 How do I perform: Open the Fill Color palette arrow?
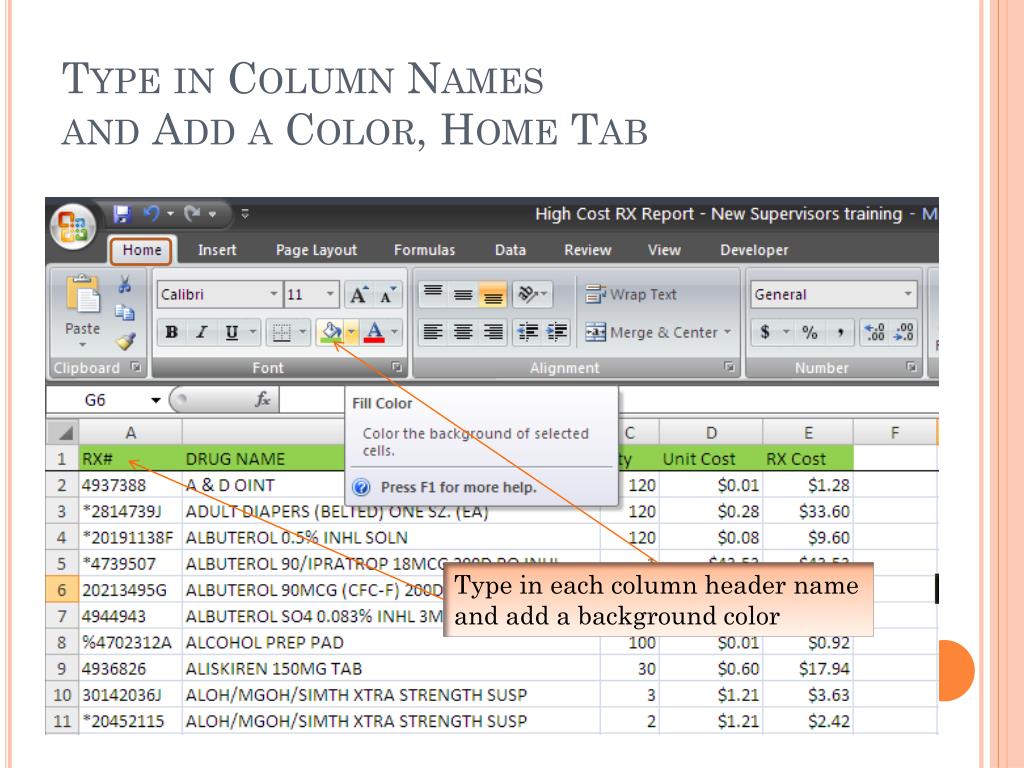[x=352, y=332]
